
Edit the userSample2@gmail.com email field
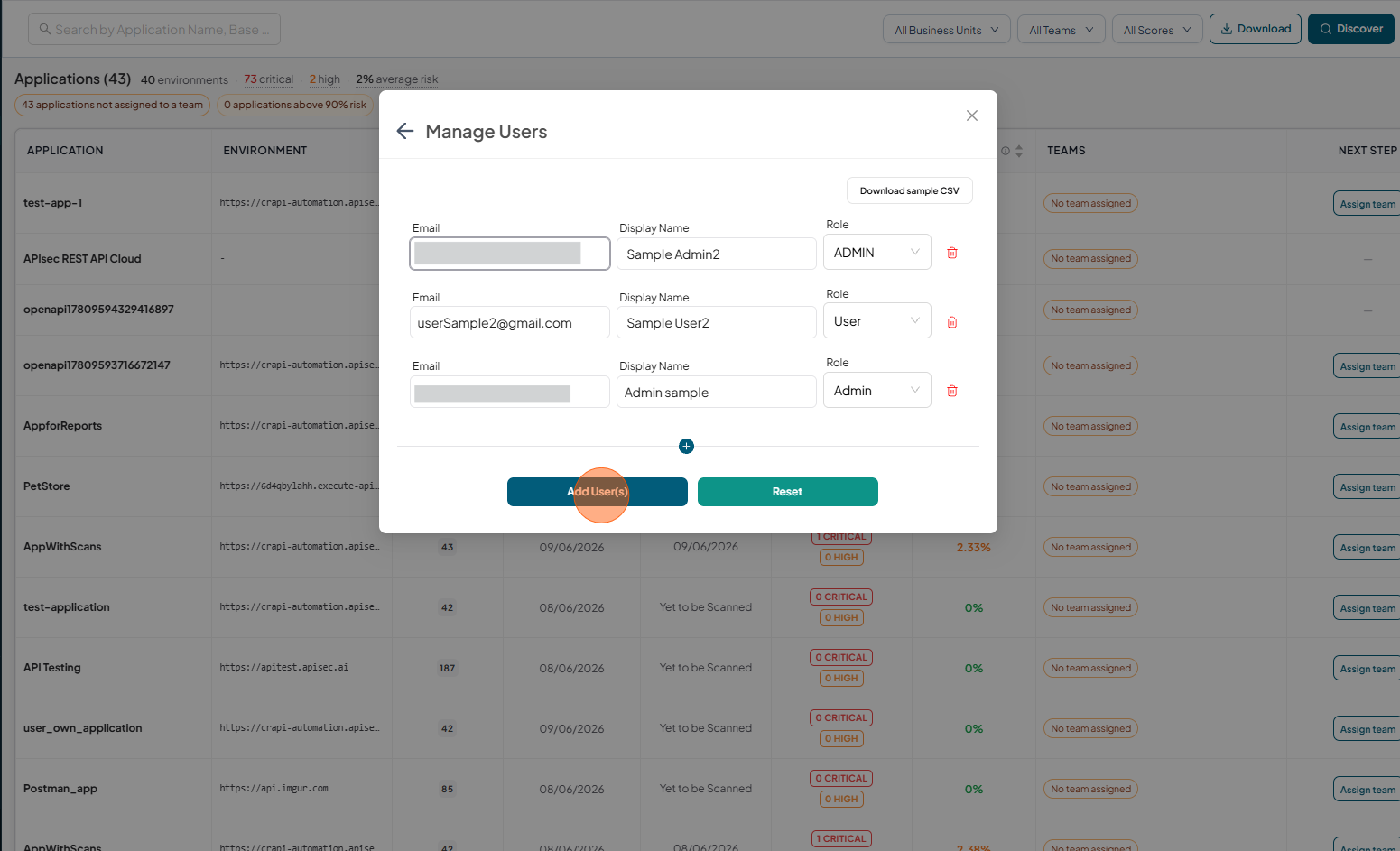(x=510, y=323)
